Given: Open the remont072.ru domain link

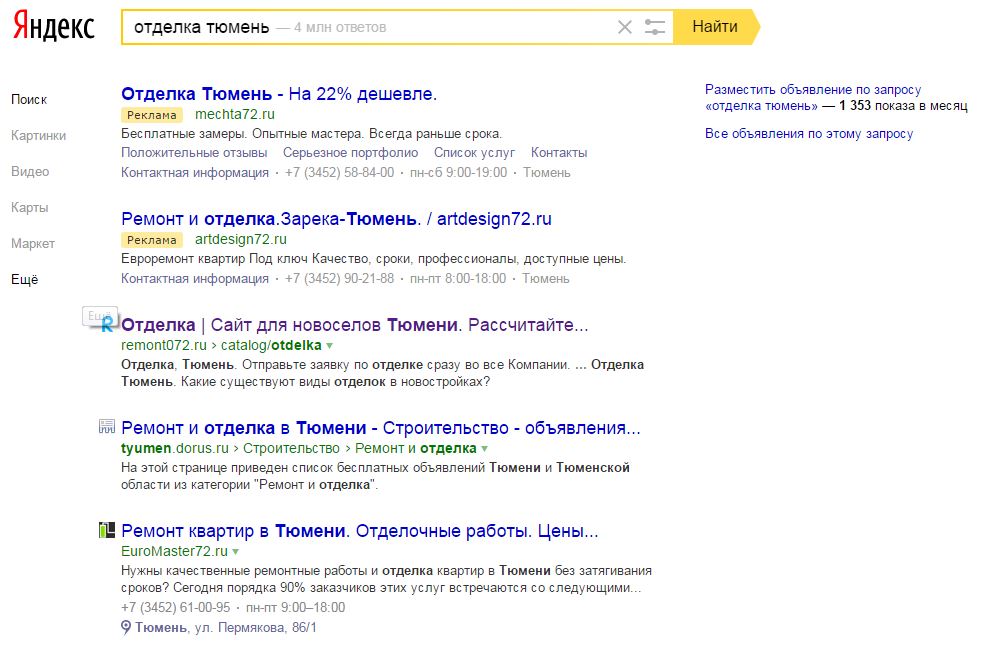Looking at the screenshot, I should click(x=164, y=346).
